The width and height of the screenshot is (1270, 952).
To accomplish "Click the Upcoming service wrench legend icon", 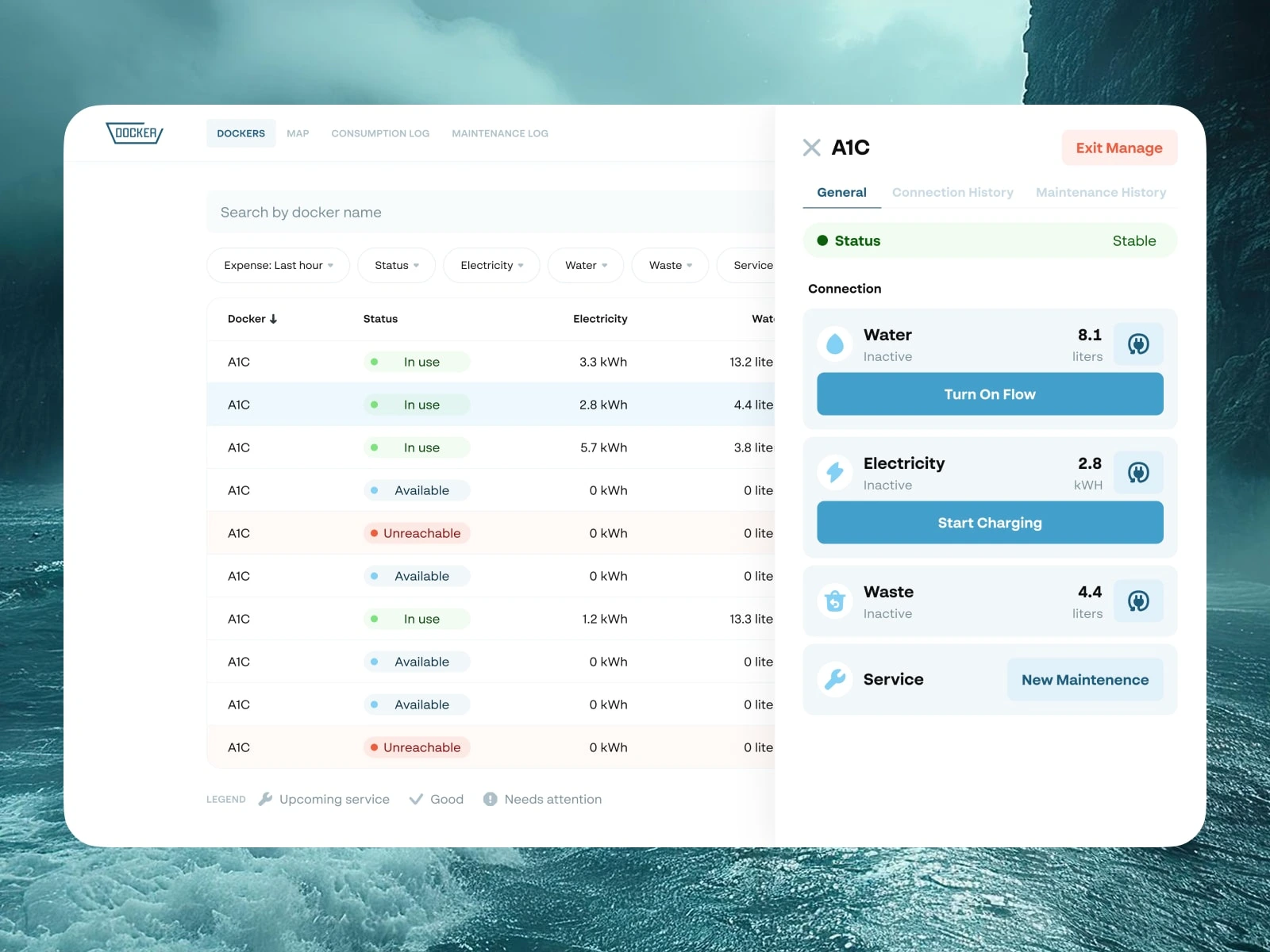I will point(265,799).
